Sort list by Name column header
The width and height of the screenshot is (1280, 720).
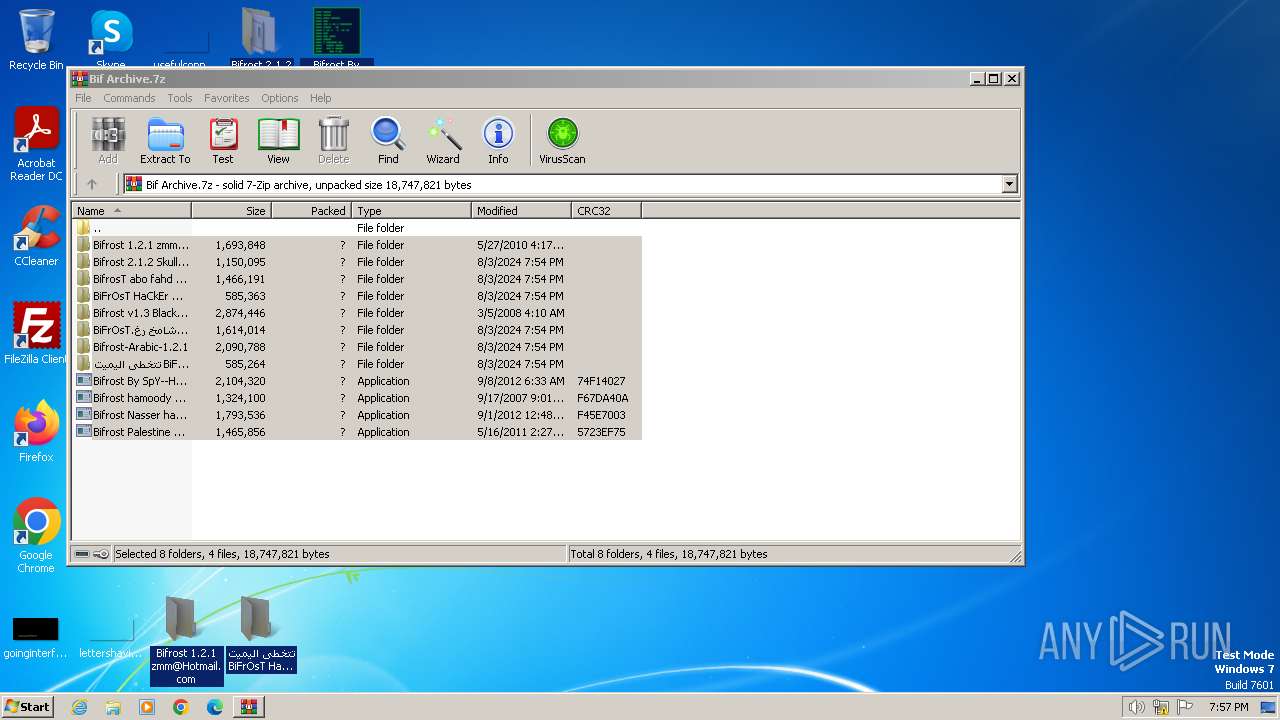pyautogui.click(x=131, y=211)
